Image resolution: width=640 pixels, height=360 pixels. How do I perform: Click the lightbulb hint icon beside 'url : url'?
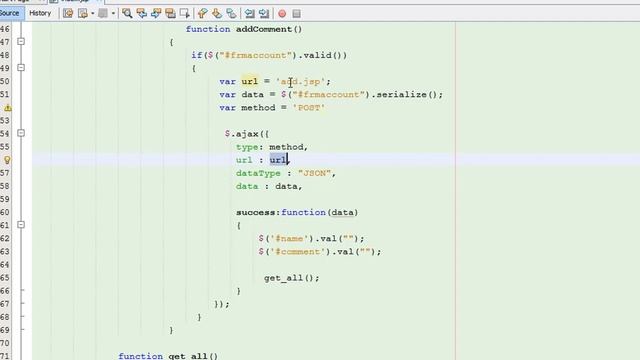click(7, 160)
